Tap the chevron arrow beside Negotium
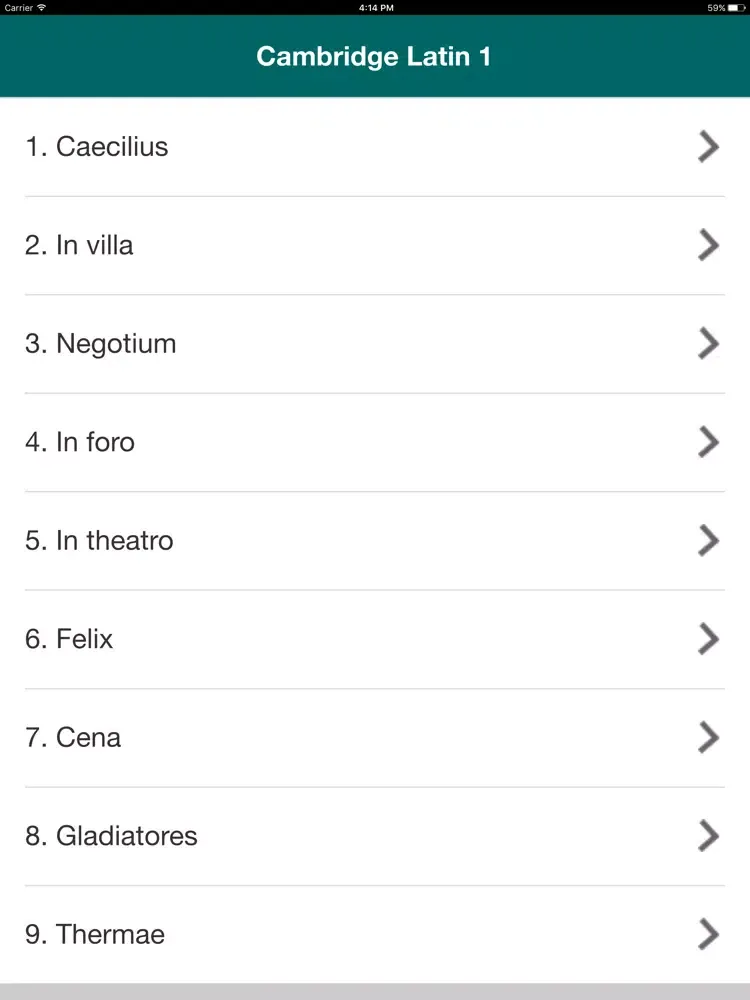Screen dimensions: 750x1000 708,344
